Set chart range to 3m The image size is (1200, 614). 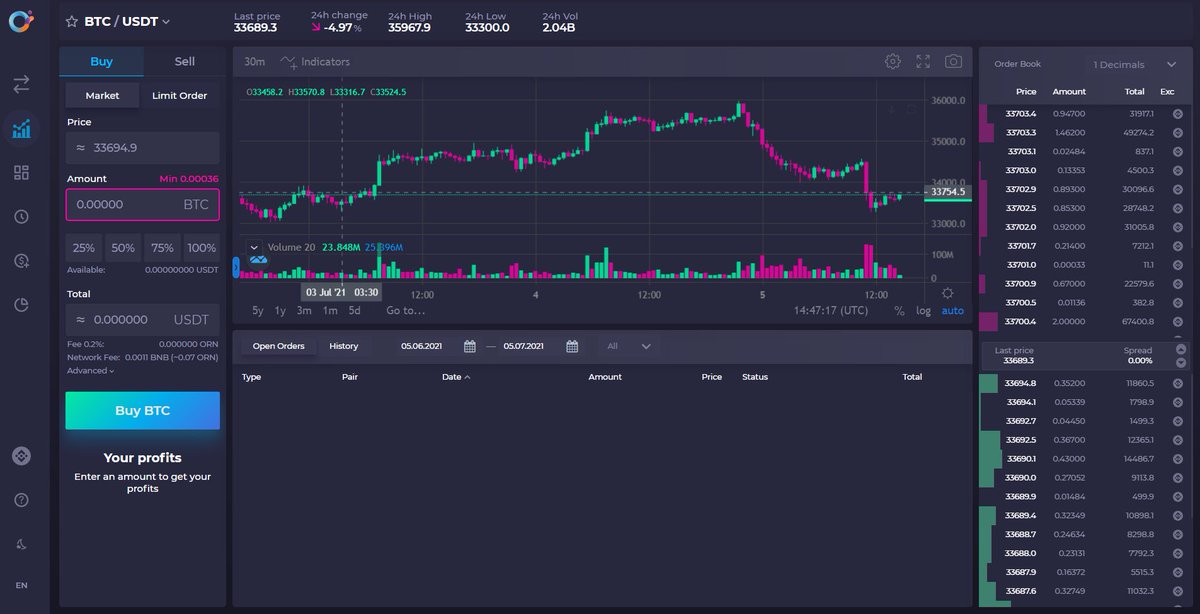point(304,311)
